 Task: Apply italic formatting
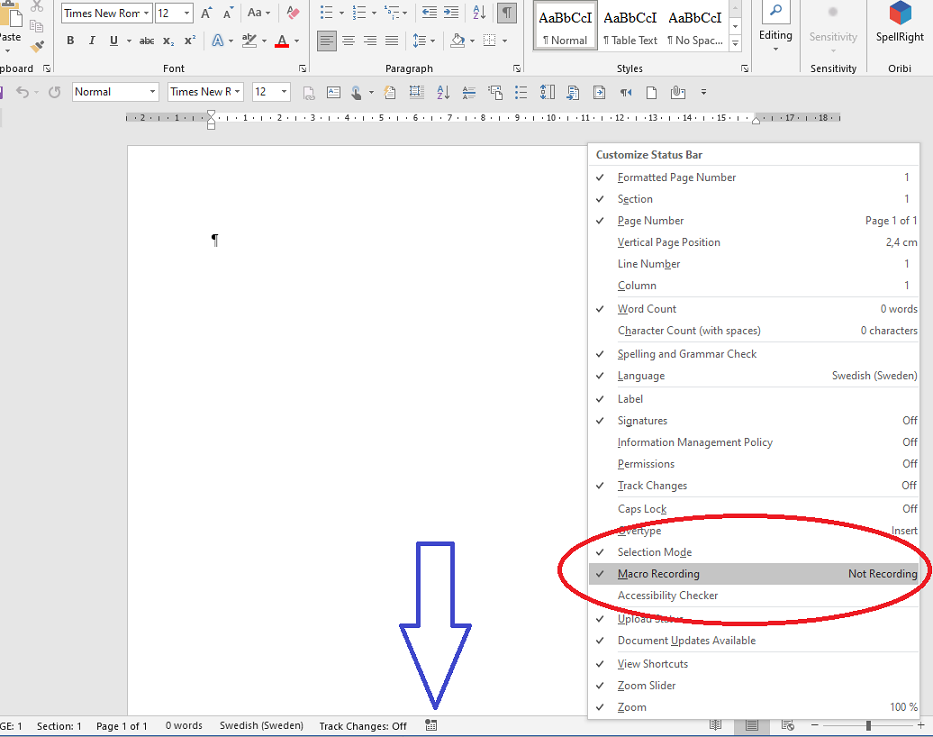[x=92, y=40]
